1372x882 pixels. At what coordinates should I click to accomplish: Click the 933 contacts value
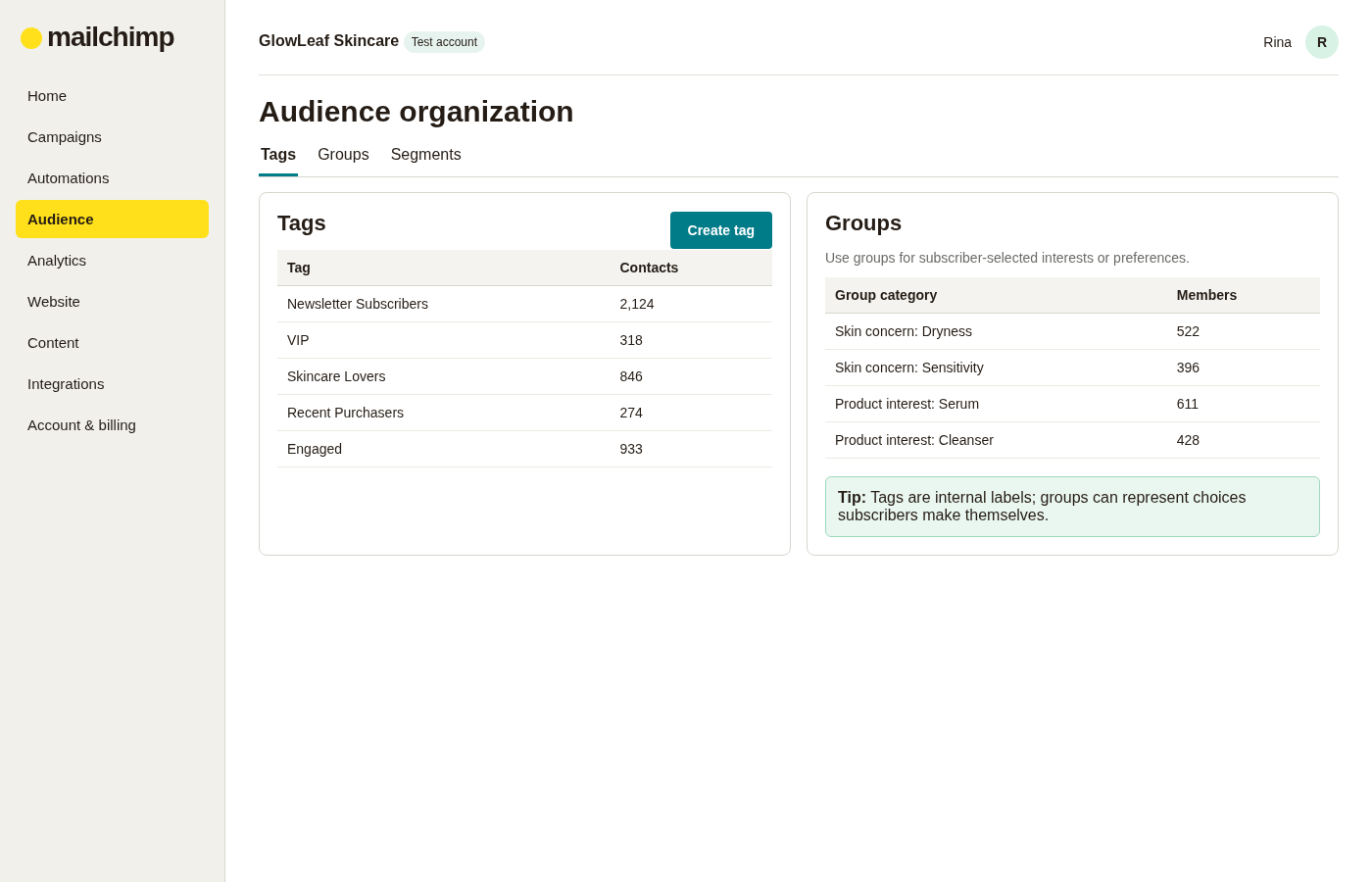[x=631, y=449]
